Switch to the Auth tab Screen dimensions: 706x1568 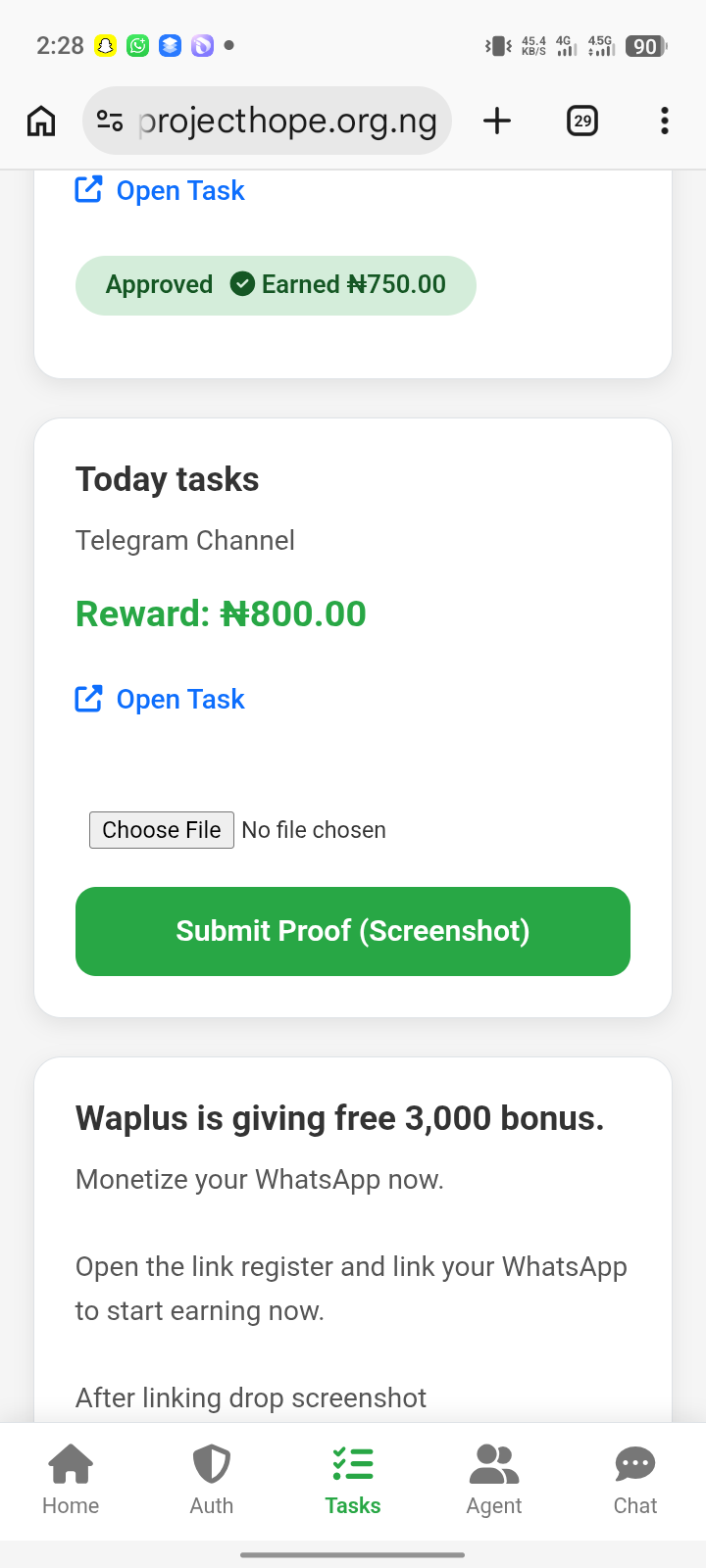(x=212, y=1480)
